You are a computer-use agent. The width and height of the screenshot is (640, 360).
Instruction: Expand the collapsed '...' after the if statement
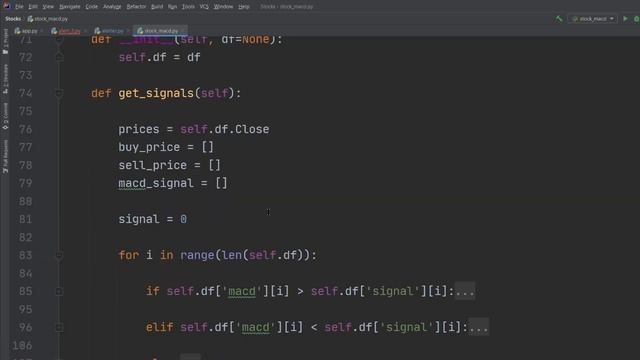[x=464, y=291]
